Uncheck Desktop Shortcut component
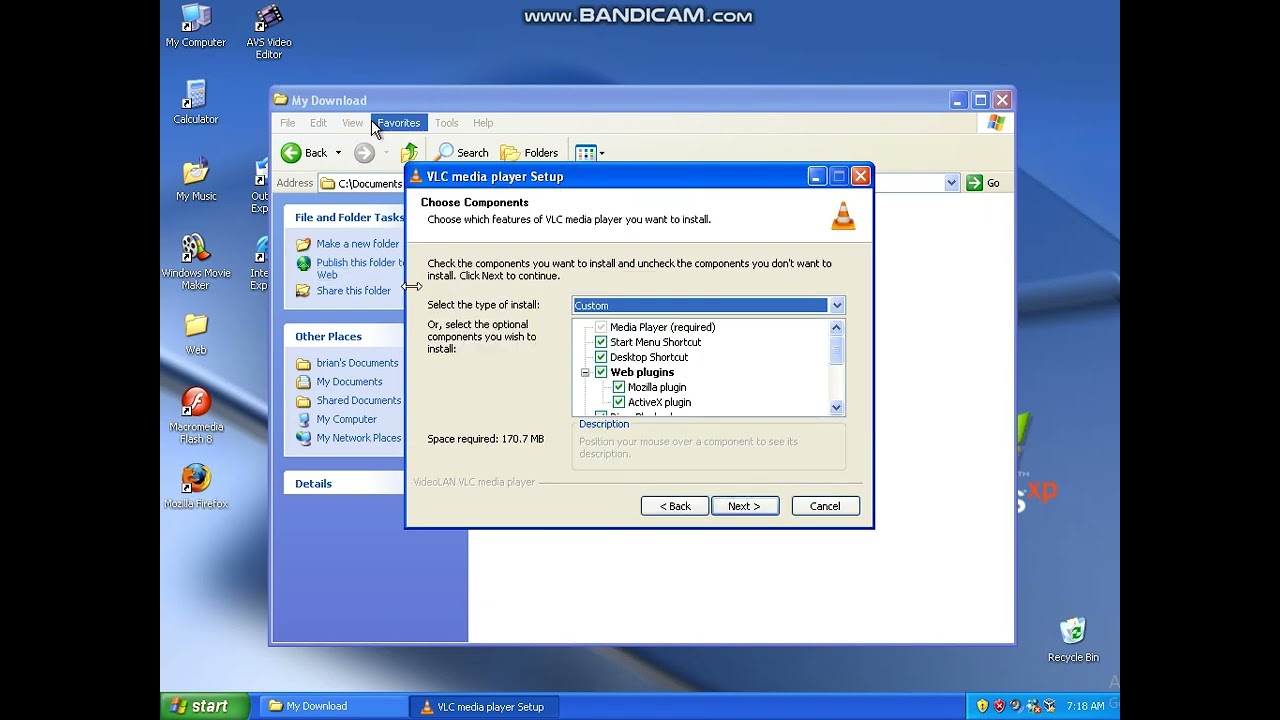 pos(601,357)
